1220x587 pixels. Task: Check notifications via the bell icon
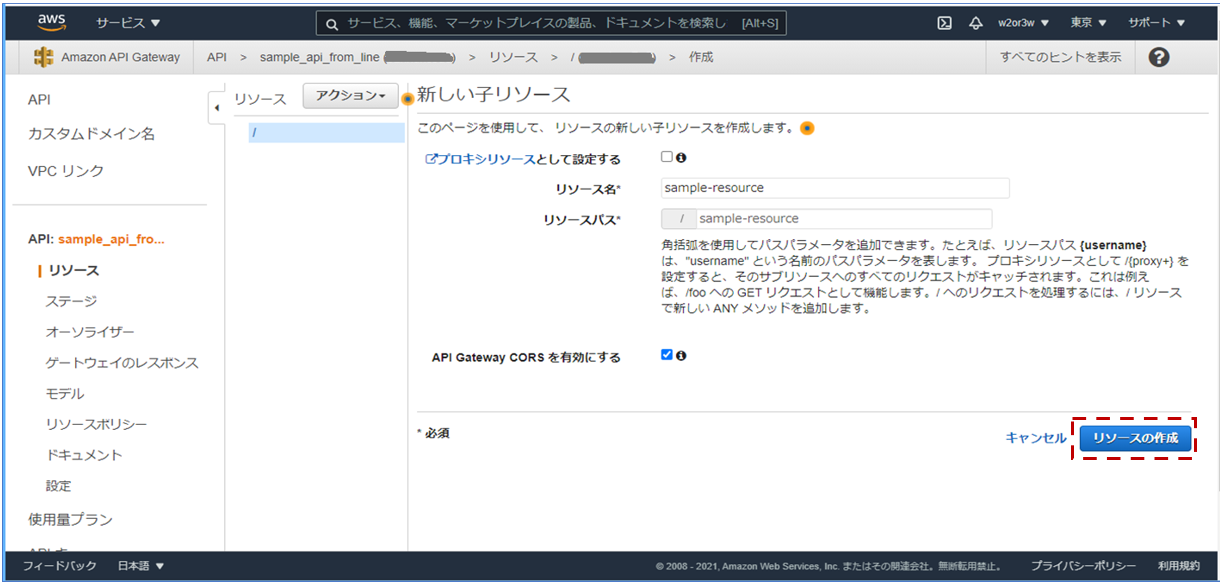[x=976, y=22]
